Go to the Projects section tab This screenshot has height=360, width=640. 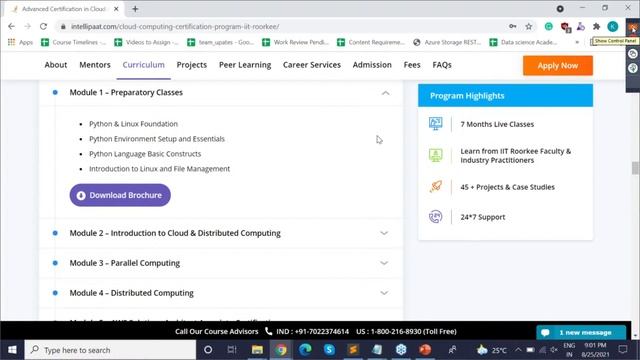(191, 65)
